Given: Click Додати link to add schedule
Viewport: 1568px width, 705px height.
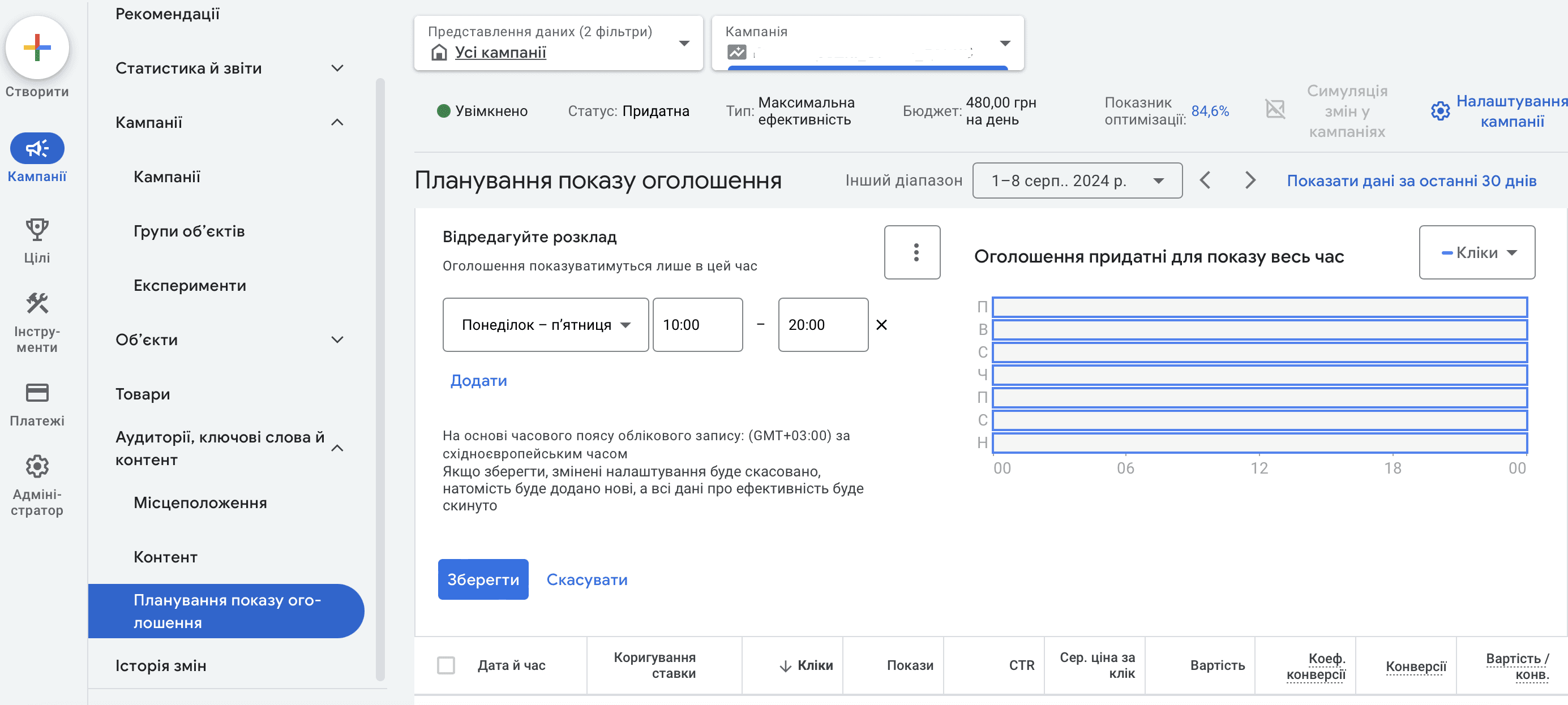Looking at the screenshot, I should click(478, 381).
